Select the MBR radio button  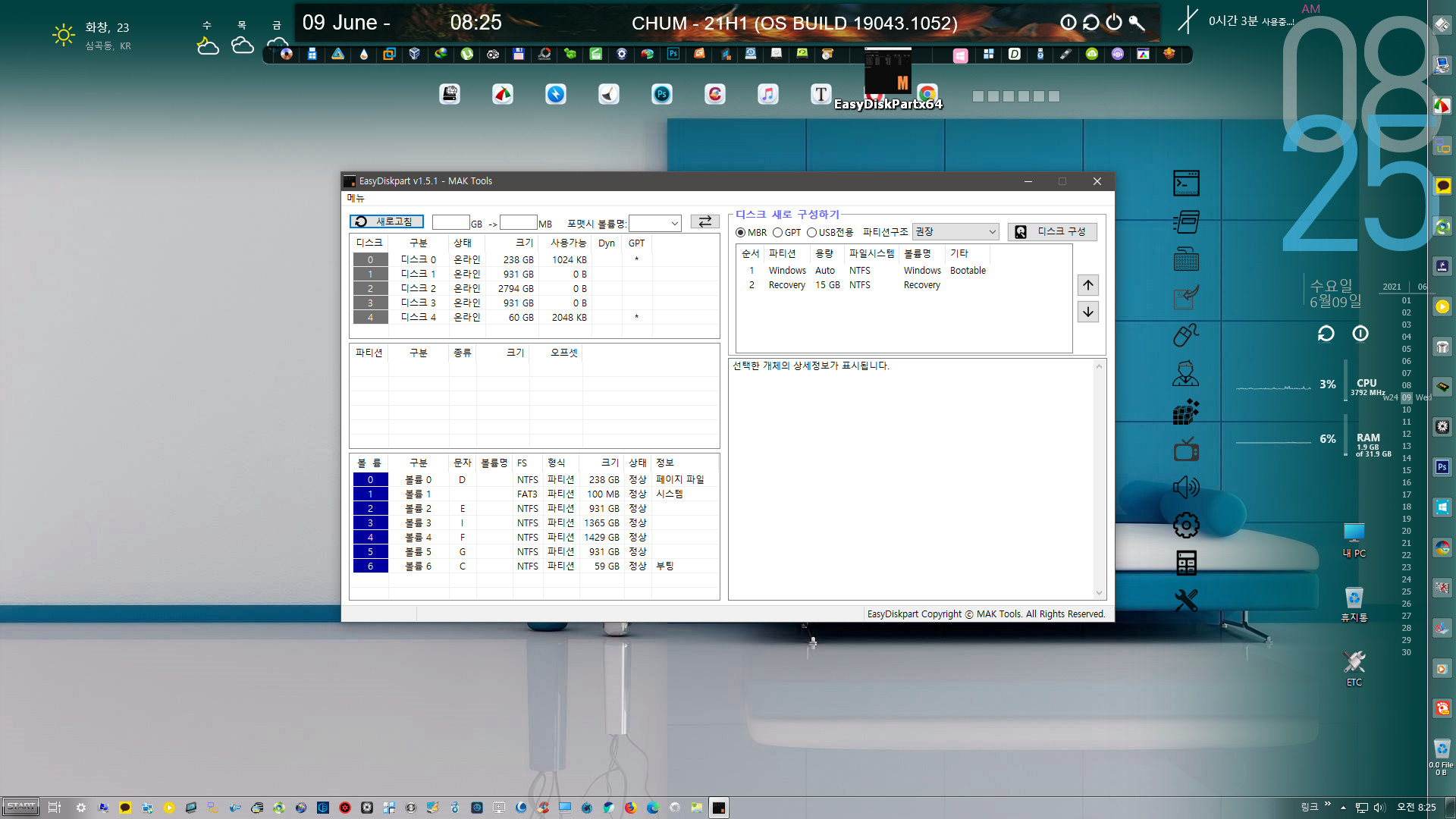point(741,233)
